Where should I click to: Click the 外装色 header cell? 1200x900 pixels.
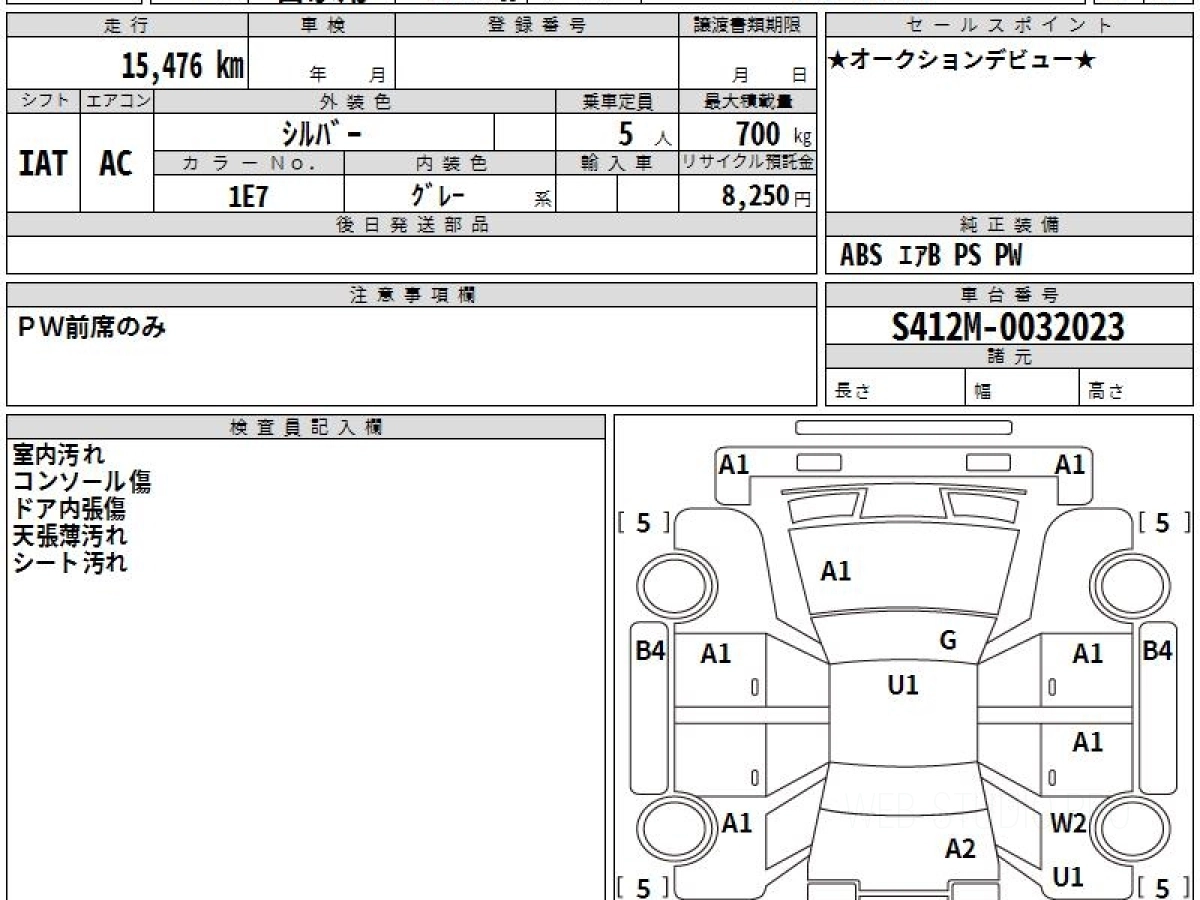point(355,101)
